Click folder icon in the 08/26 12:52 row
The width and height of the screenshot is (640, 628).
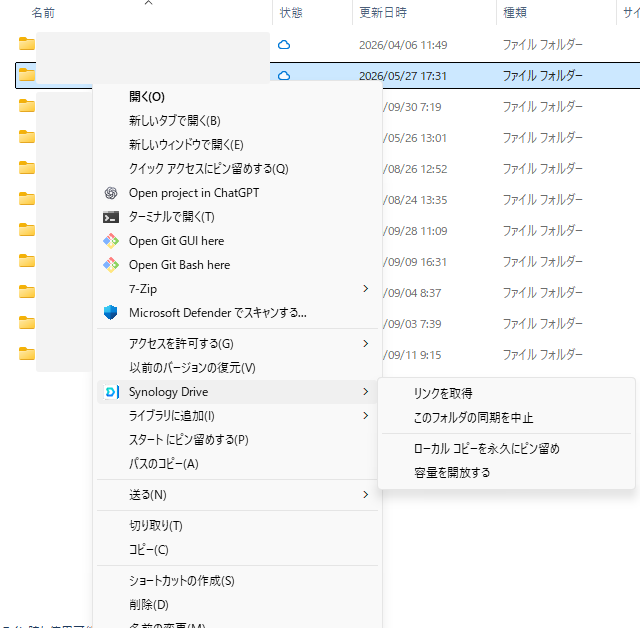pos(27,168)
